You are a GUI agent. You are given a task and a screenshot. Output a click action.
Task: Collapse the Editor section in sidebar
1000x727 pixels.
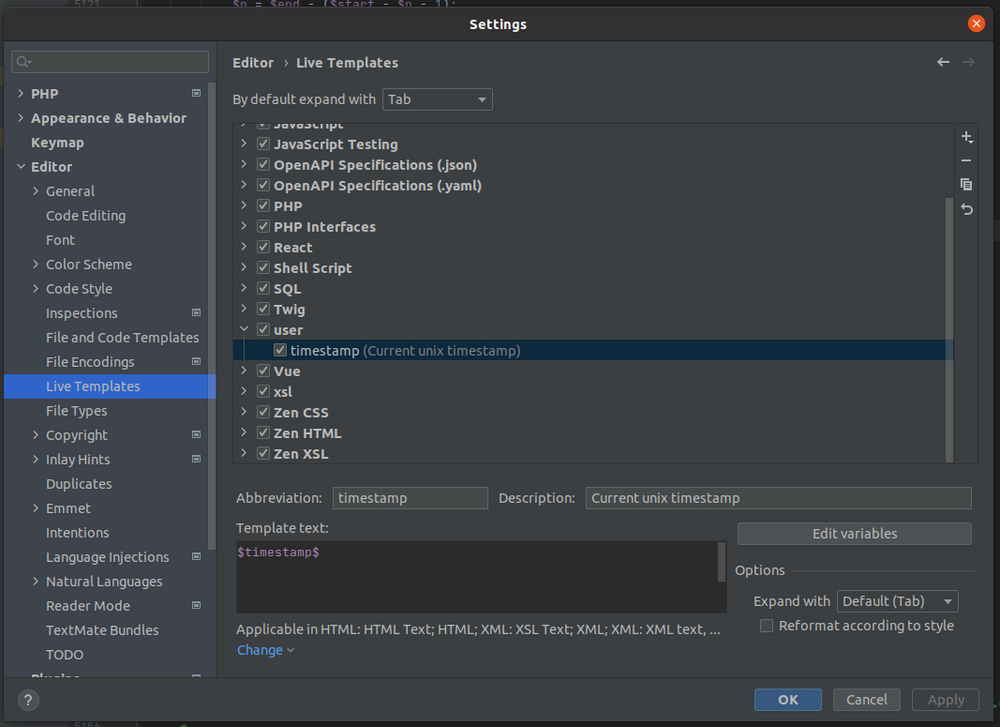pyautogui.click(x=21, y=166)
